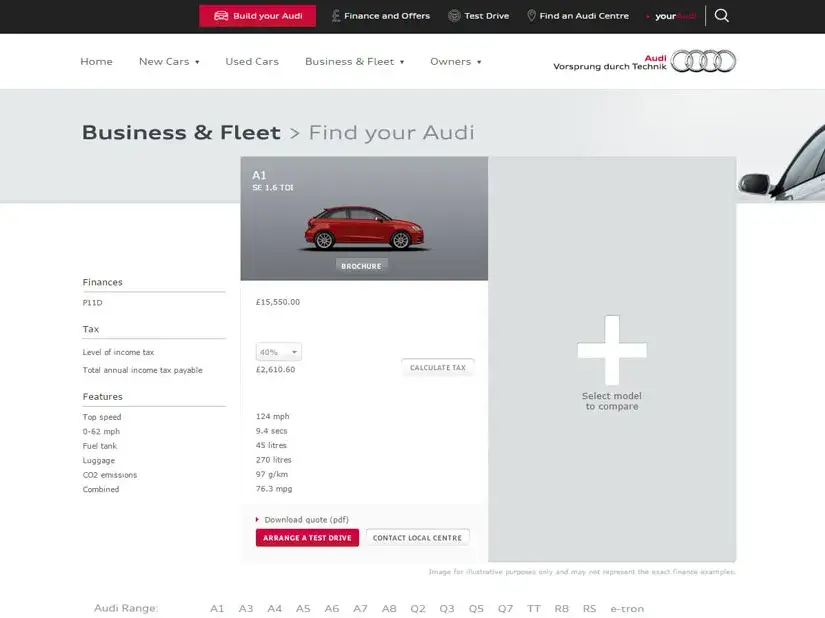Click the car icon in Build your Audi
This screenshot has height=618, width=825.
click(221, 16)
